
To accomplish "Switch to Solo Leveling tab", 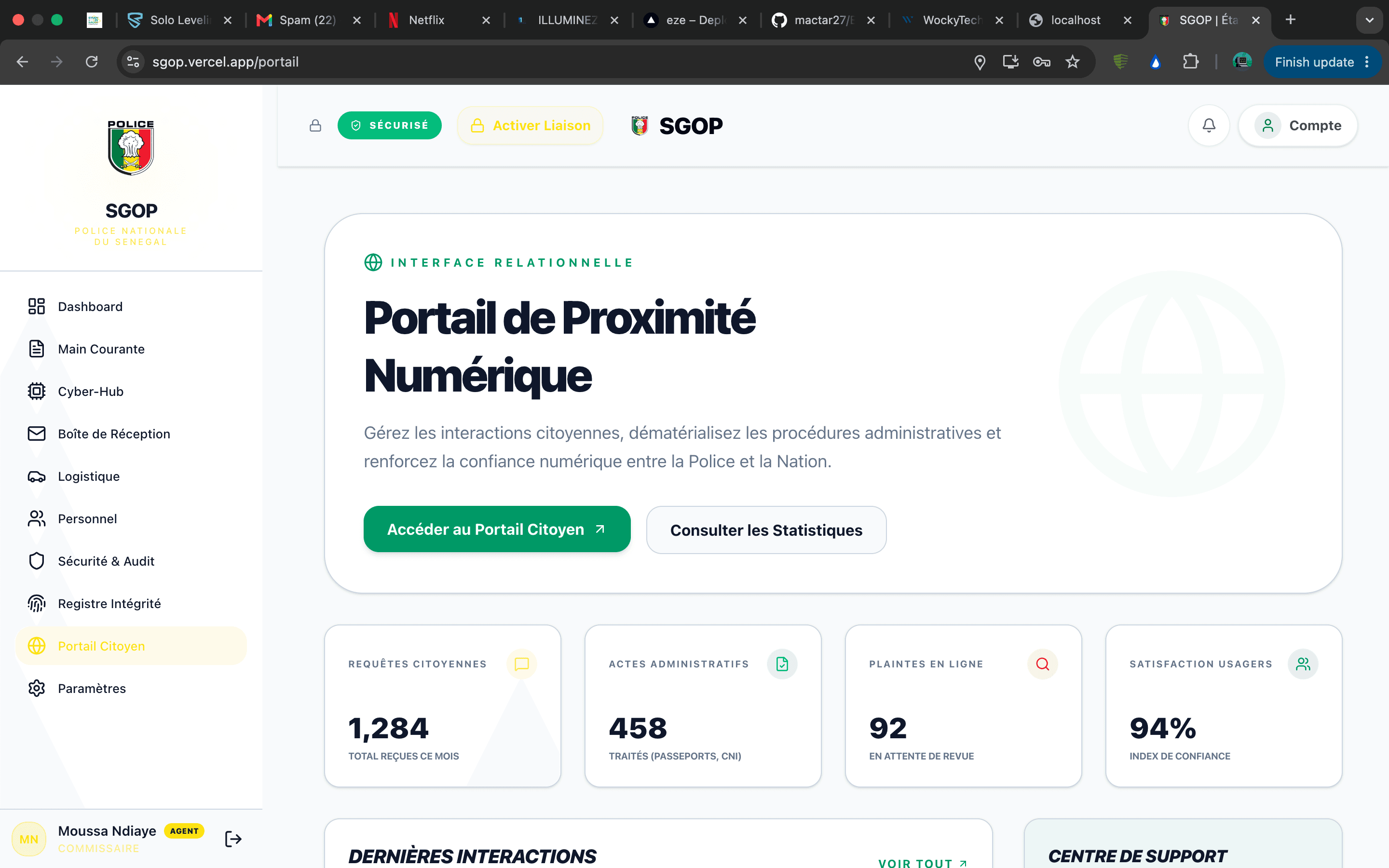I will click(179, 20).
